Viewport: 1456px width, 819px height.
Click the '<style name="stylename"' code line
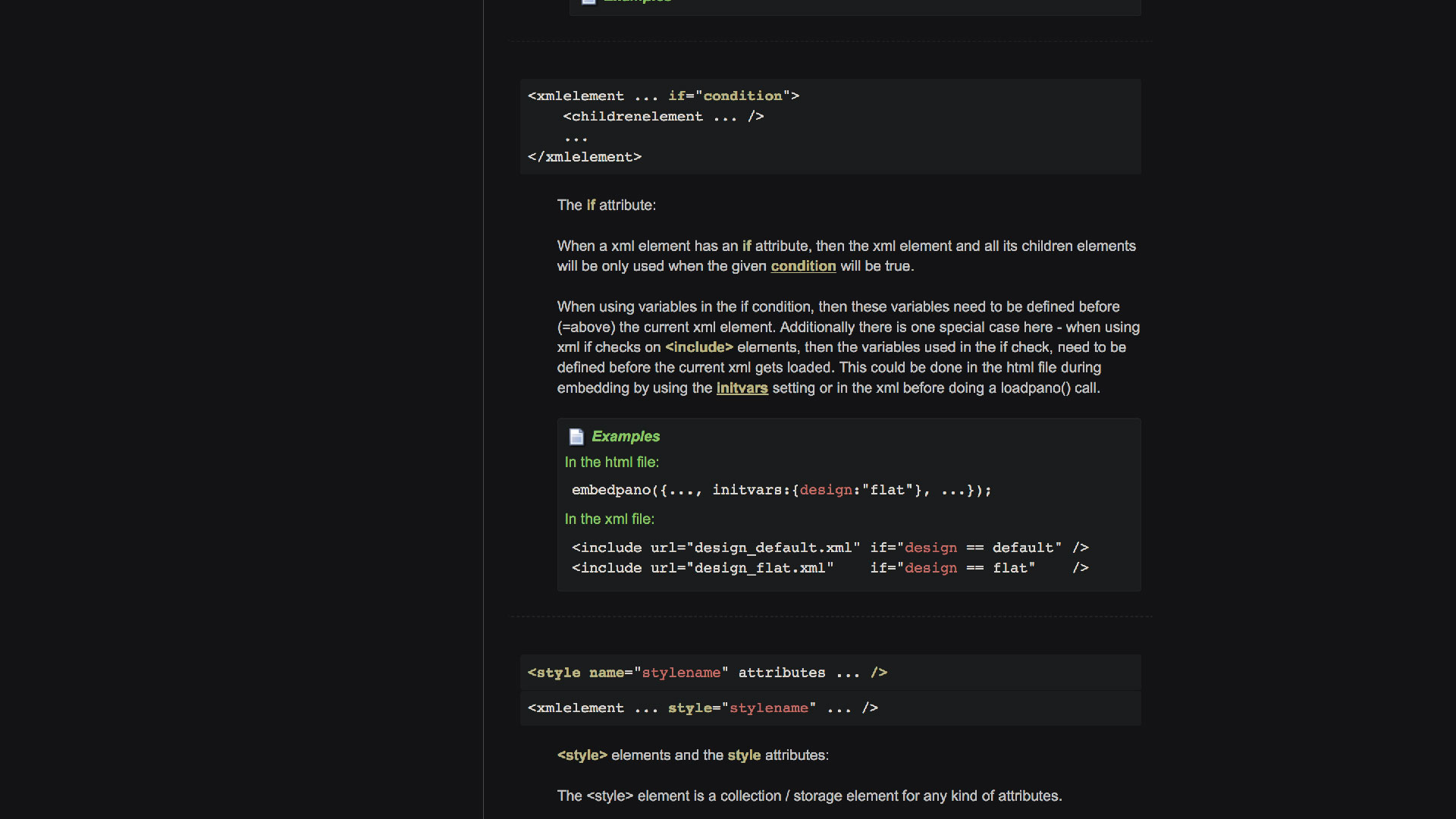pyautogui.click(x=708, y=673)
